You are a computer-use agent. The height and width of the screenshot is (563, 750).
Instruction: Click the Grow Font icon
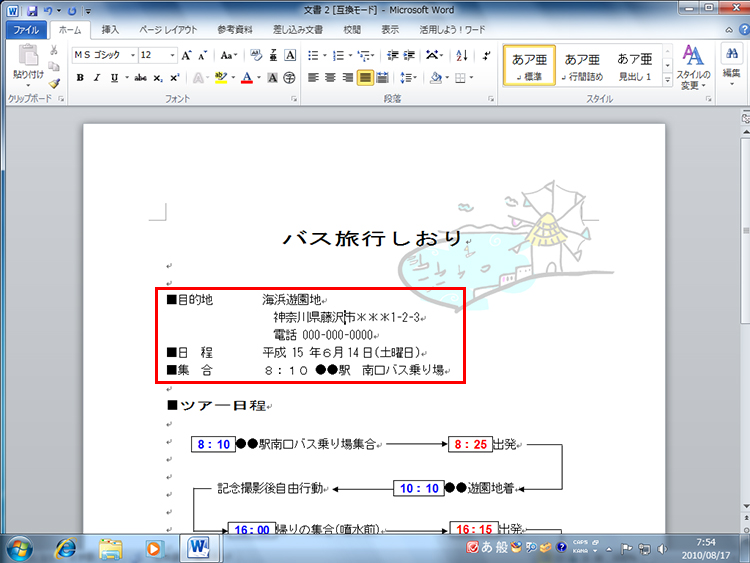(x=186, y=55)
